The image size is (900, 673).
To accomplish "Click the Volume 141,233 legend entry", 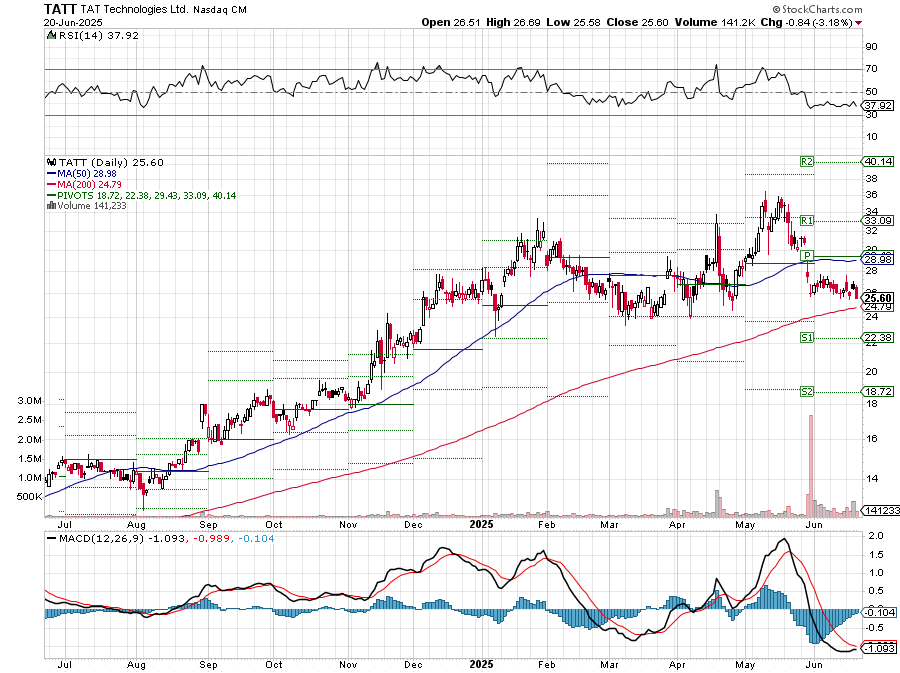I will [x=92, y=205].
